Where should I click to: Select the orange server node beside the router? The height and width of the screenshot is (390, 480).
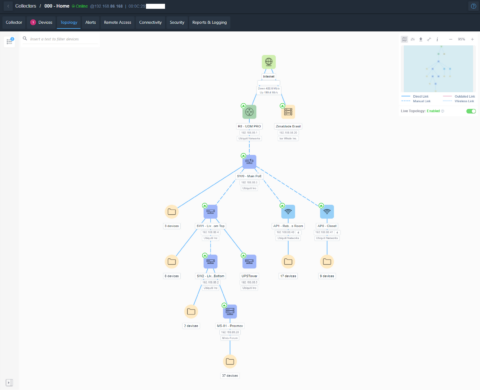[x=288, y=112]
